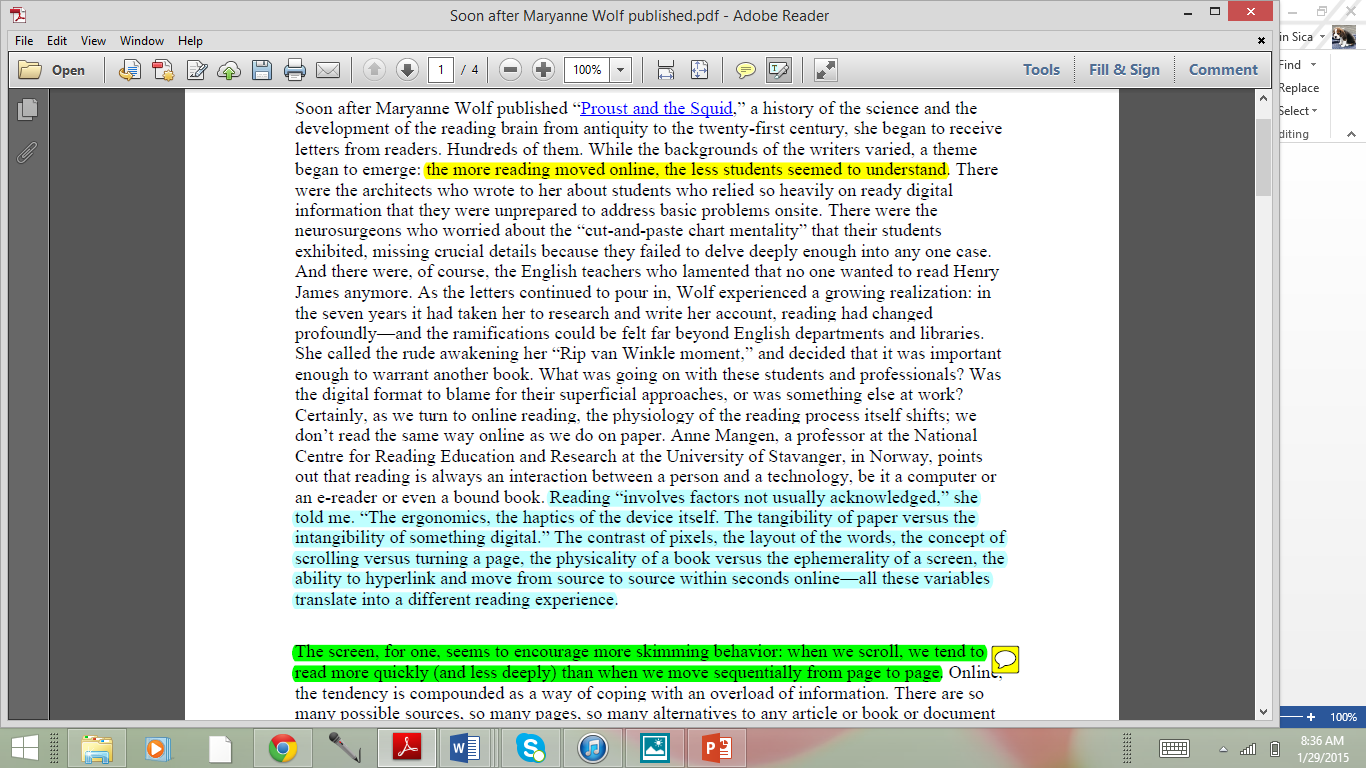Show Page Thumbnails navigation panel

pyautogui.click(x=27, y=109)
